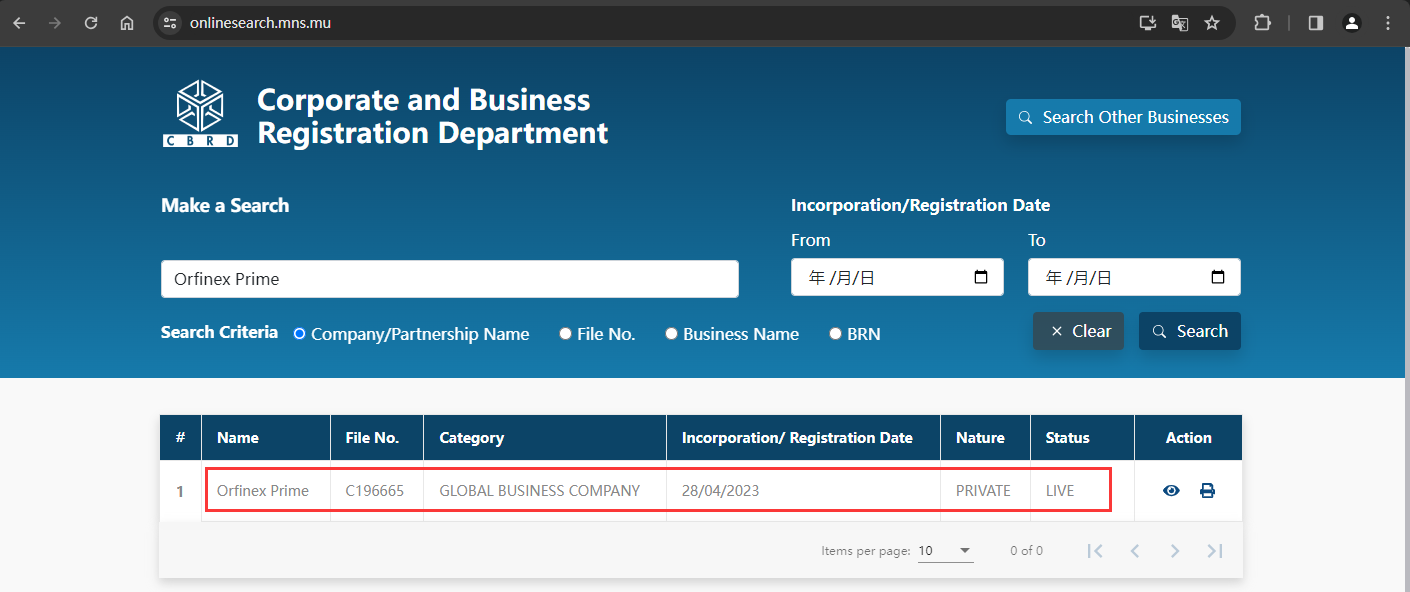Click the file number C196665
The height and width of the screenshot is (592, 1410).
(x=375, y=491)
